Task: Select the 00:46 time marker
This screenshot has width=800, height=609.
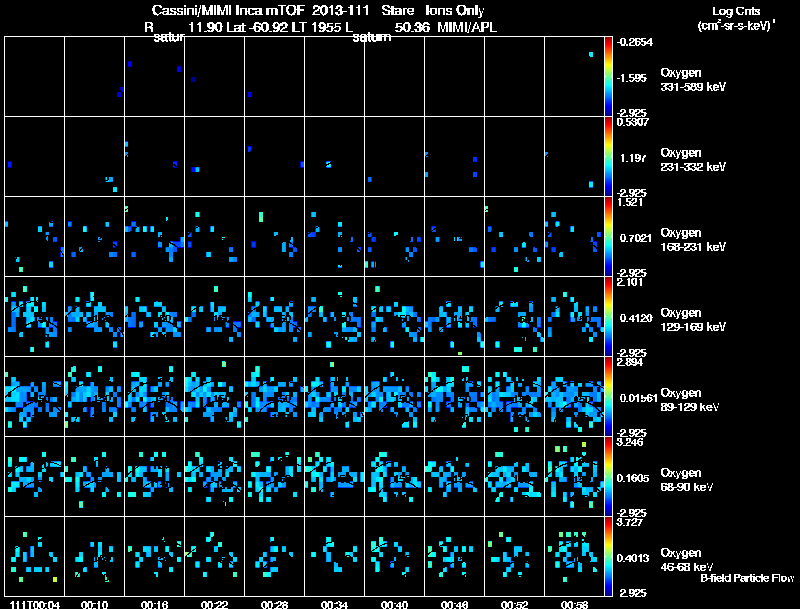Action: 454,604
